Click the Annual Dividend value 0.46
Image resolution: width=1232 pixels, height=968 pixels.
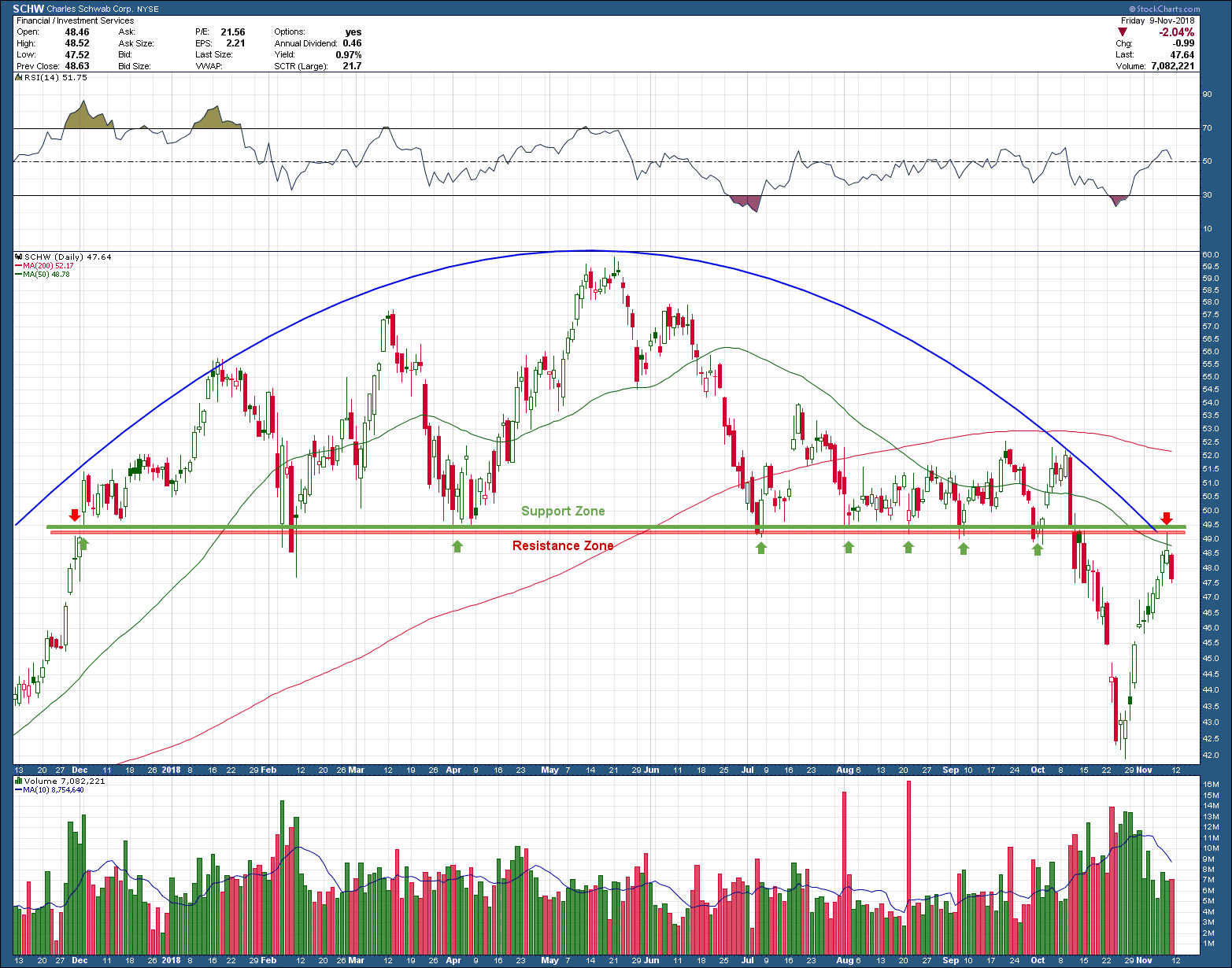[352, 43]
